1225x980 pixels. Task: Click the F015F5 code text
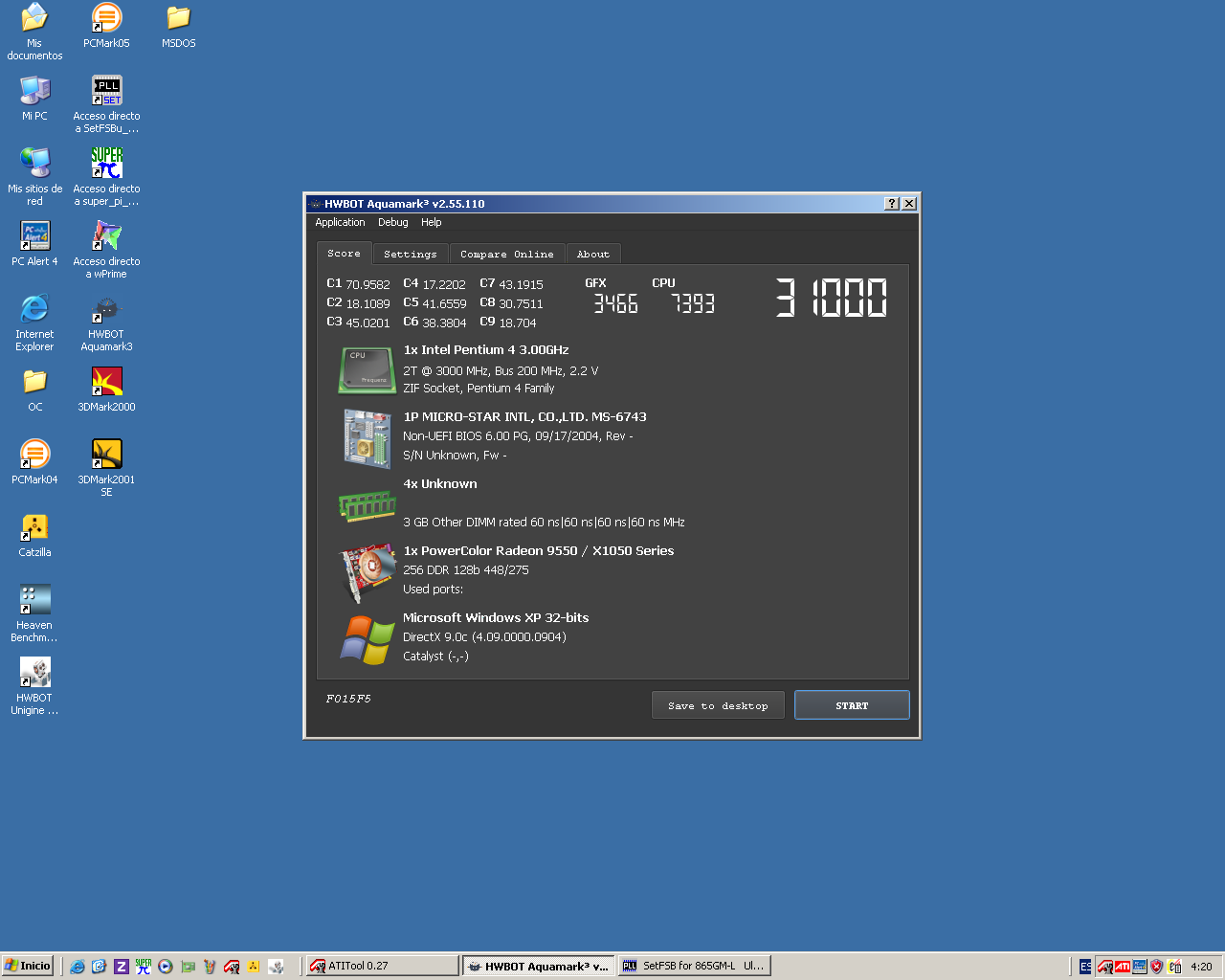[x=348, y=699]
